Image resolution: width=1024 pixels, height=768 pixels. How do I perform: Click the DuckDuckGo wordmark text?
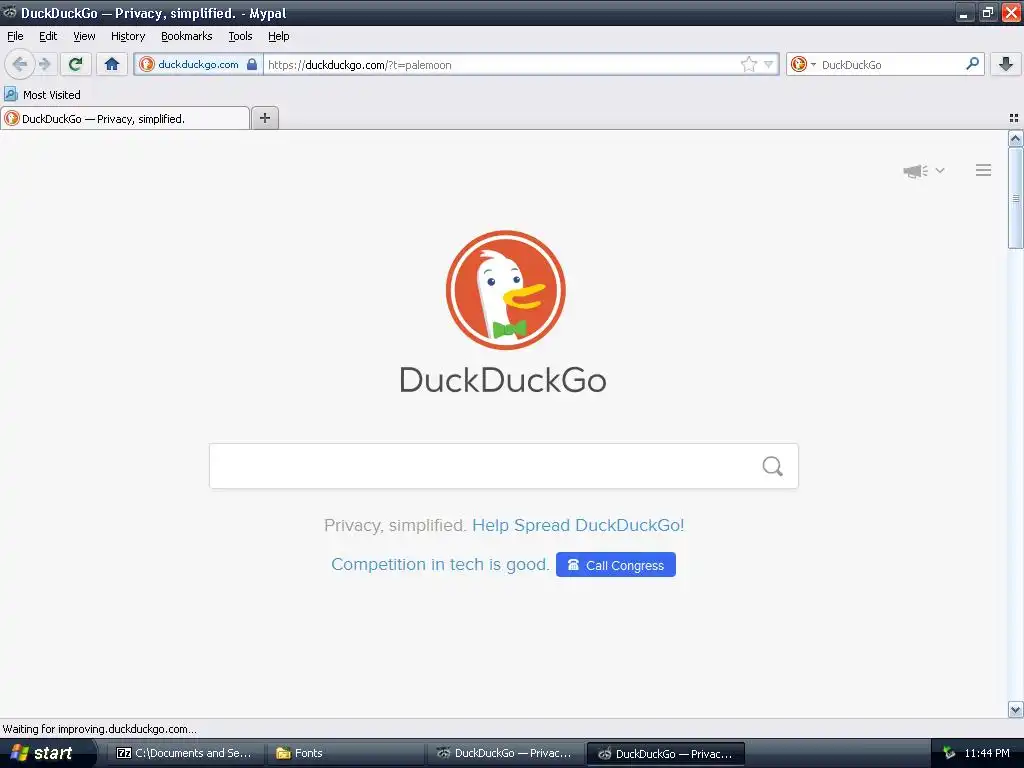(x=503, y=380)
